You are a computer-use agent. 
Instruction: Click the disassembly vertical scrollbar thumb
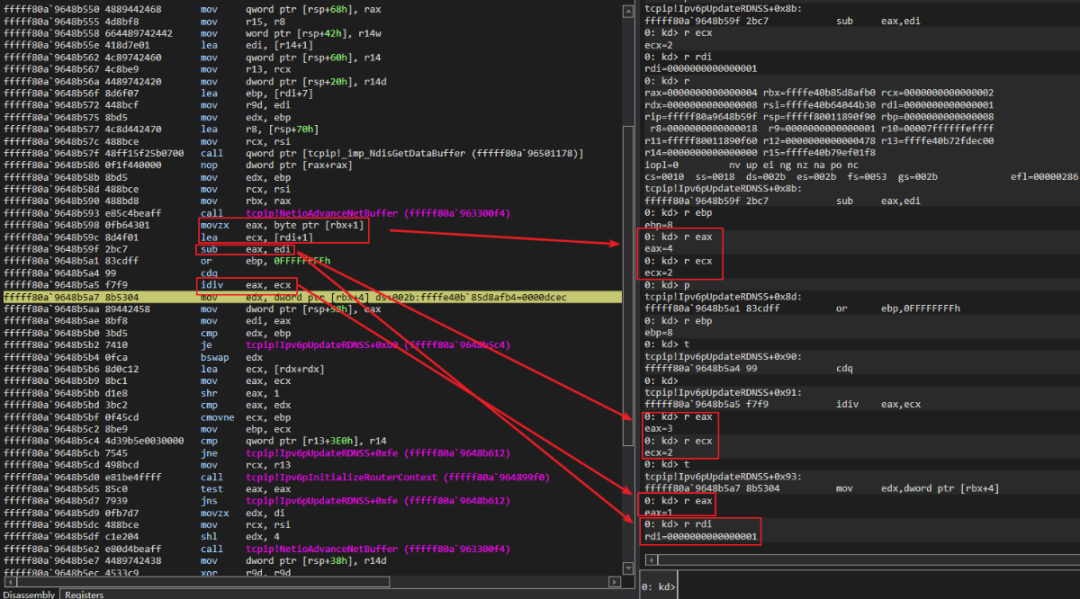(x=628, y=286)
